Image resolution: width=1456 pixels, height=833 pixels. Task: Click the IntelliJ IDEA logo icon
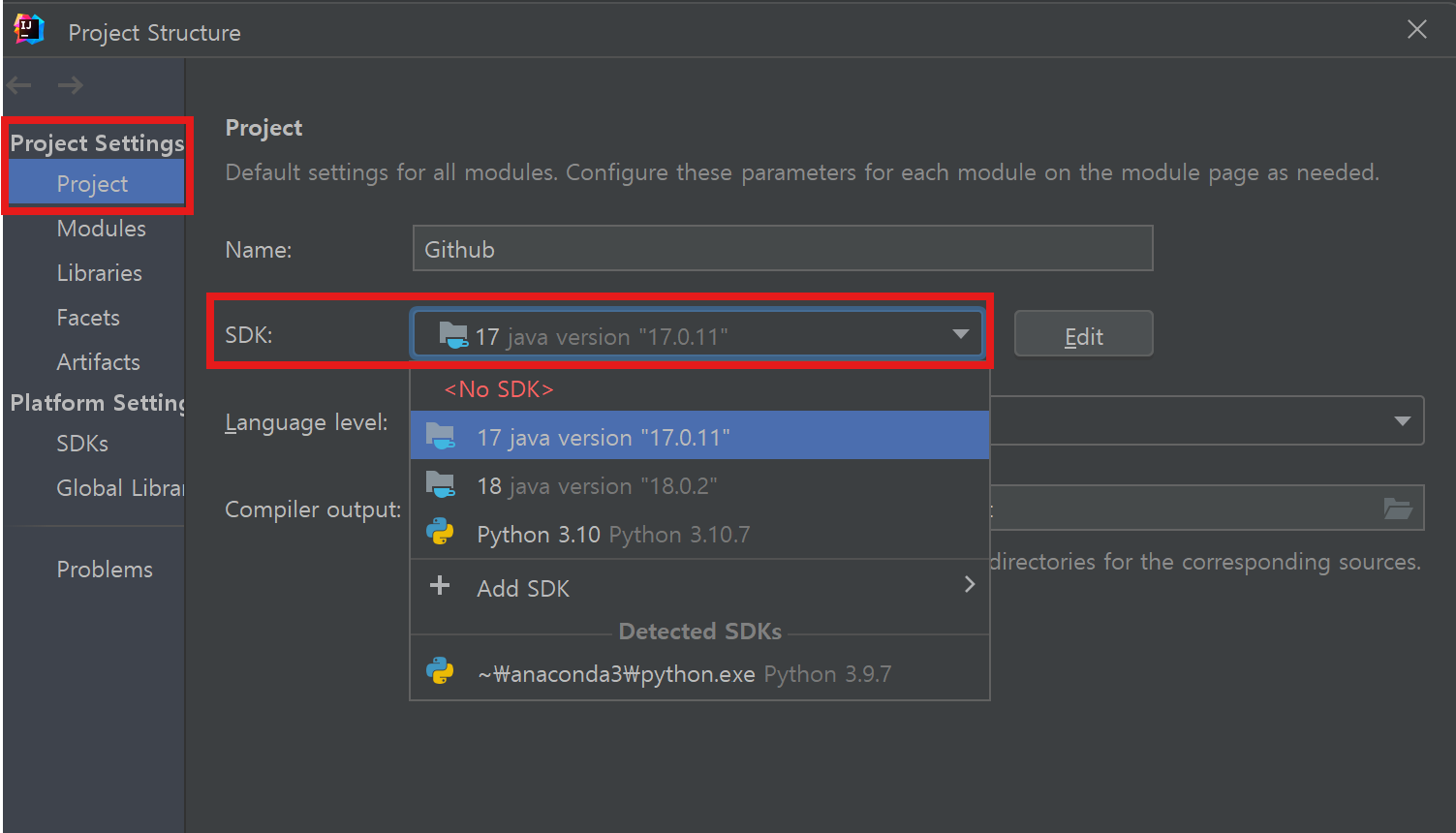(27, 29)
